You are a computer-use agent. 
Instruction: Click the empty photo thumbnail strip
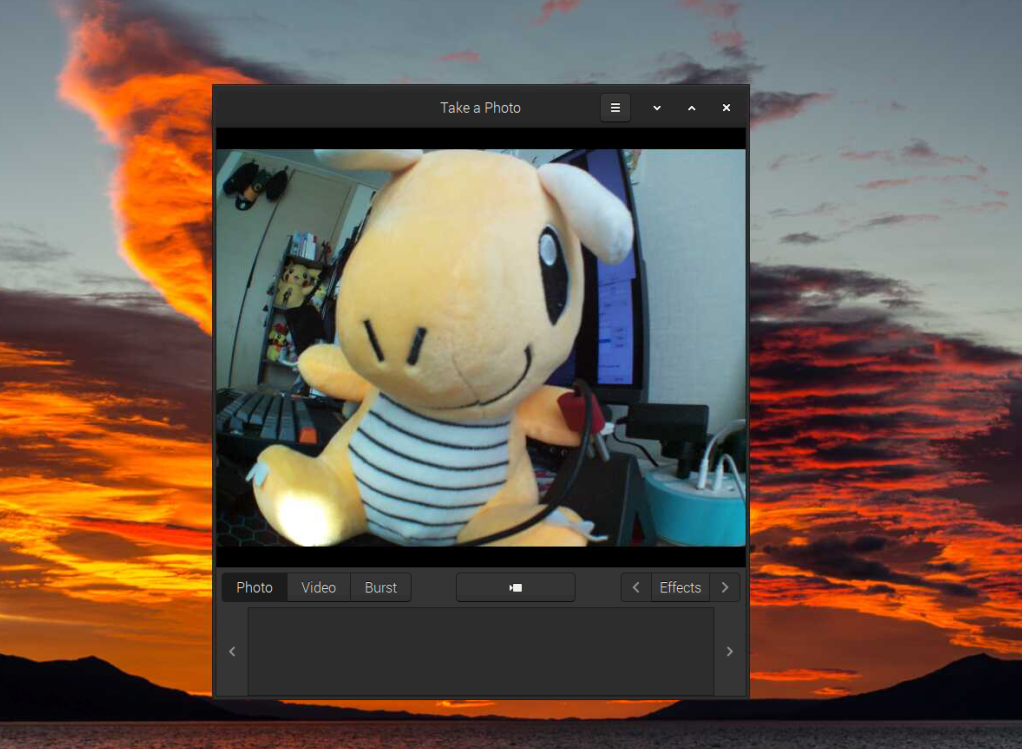coord(481,651)
